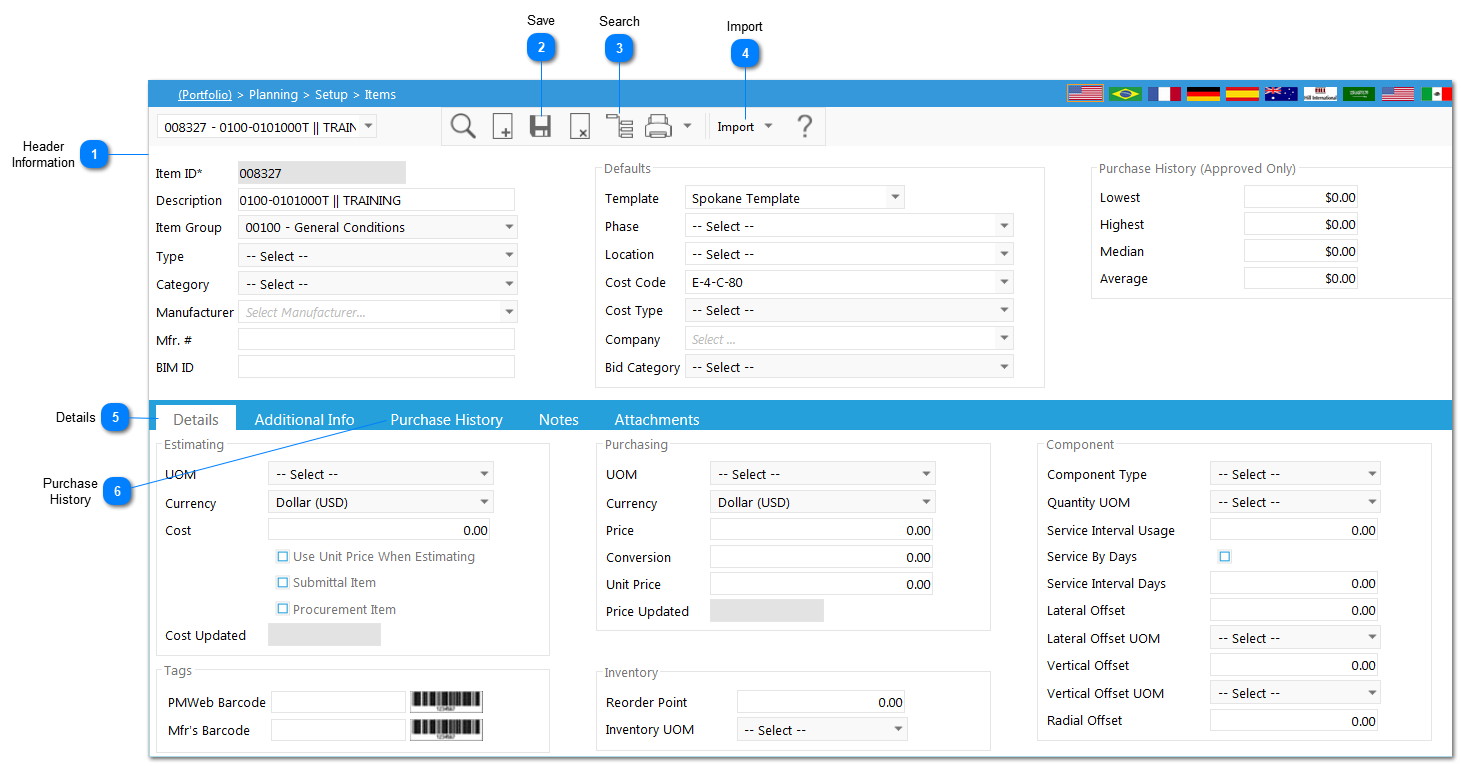The height and width of the screenshot is (766, 1461).
Task: Click the Service Interval Usage field
Action: (1294, 530)
